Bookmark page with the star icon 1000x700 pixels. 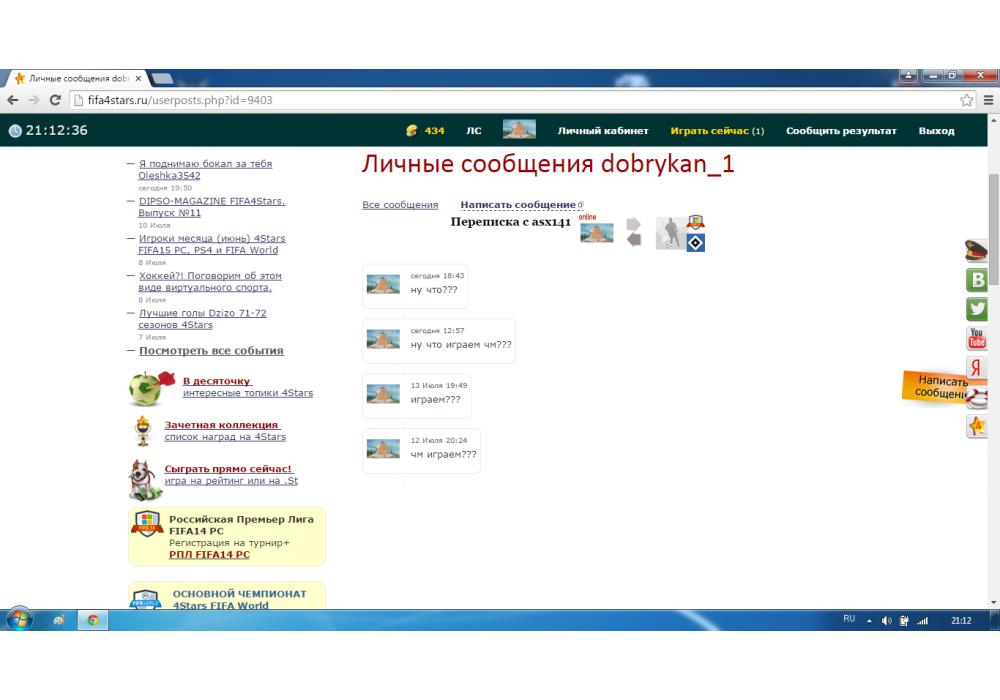click(966, 100)
